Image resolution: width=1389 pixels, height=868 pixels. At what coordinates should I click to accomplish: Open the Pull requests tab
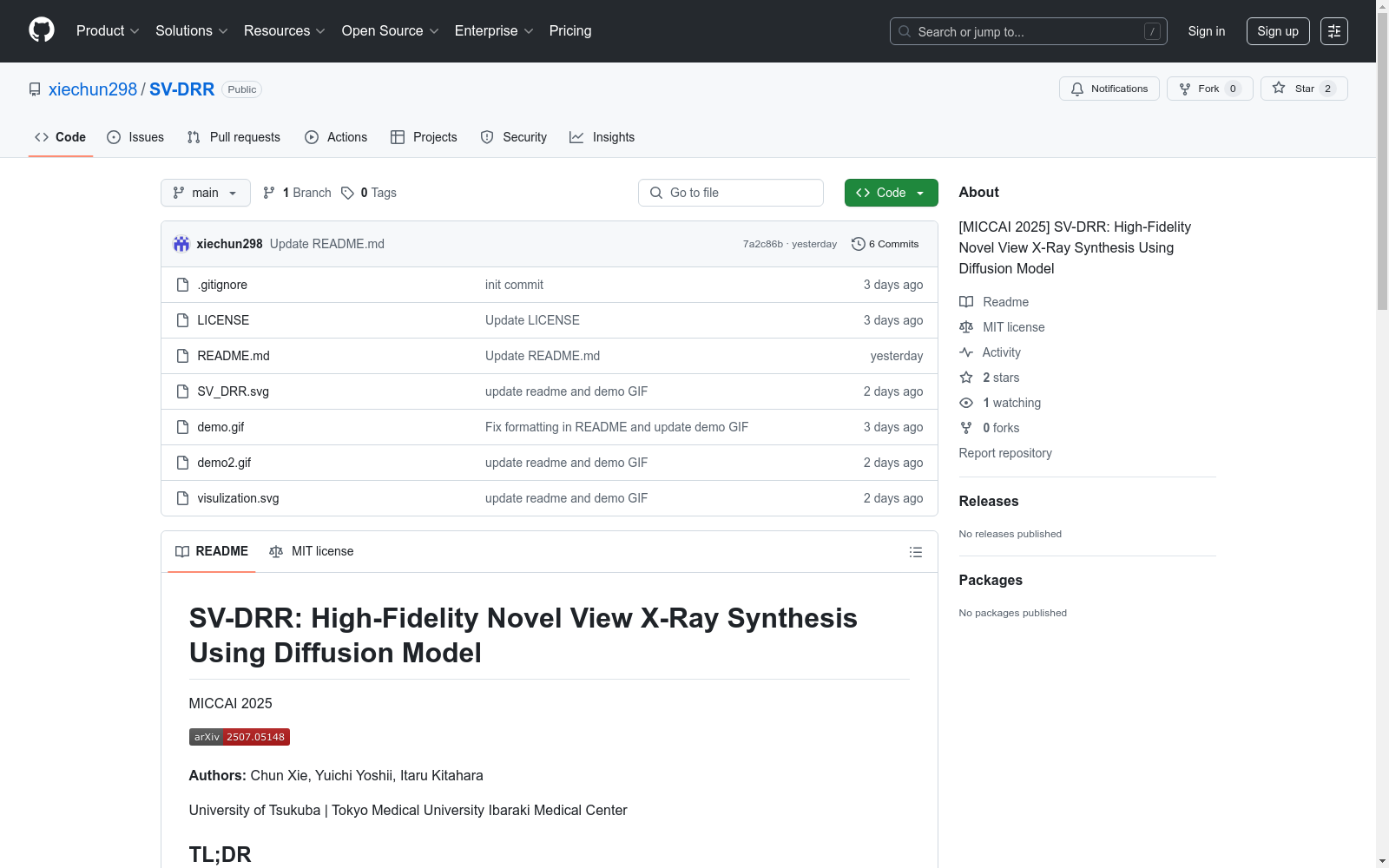pos(234,137)
